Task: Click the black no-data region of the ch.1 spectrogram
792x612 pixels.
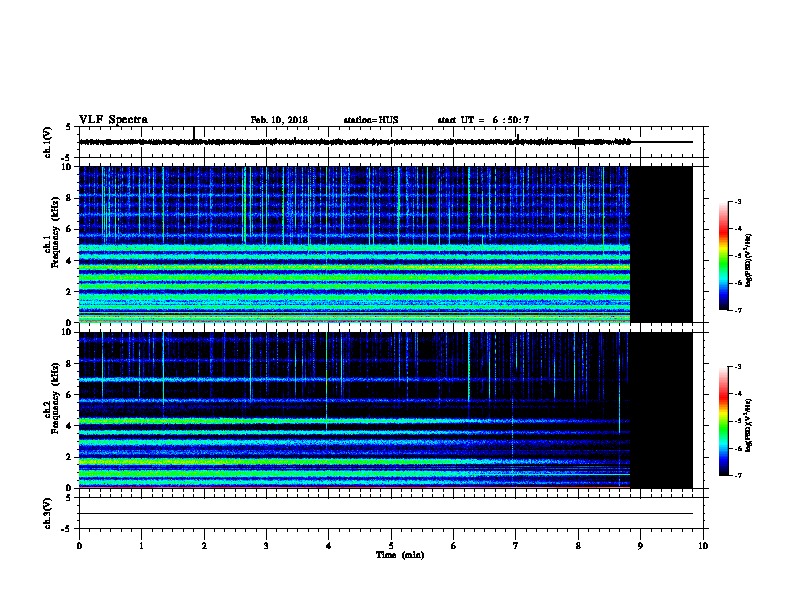Action: [661, 244]
